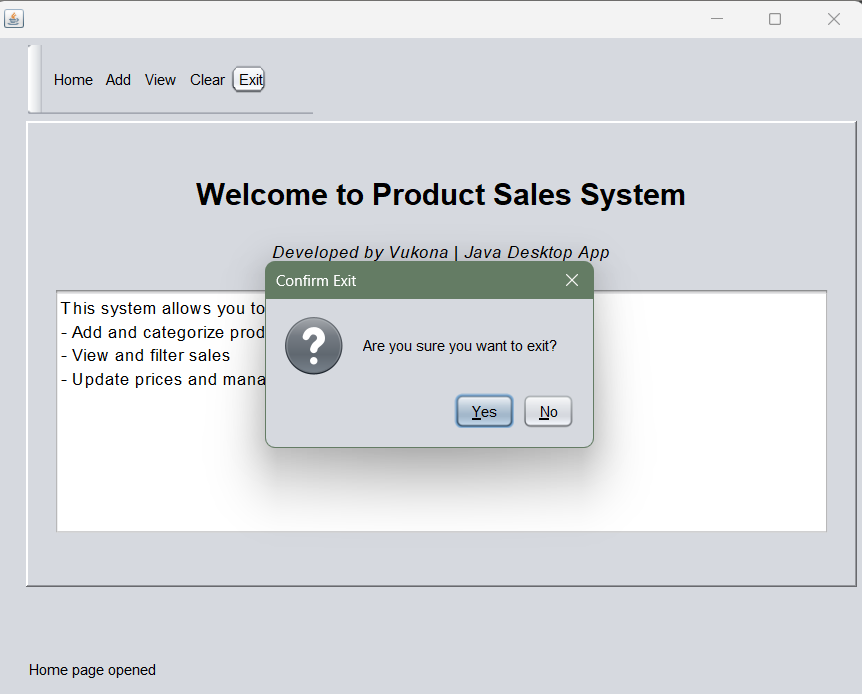This screenshot has height=694, width=862.
Task: Confirm exit by clicking Yes
Action: click(484, 411)
